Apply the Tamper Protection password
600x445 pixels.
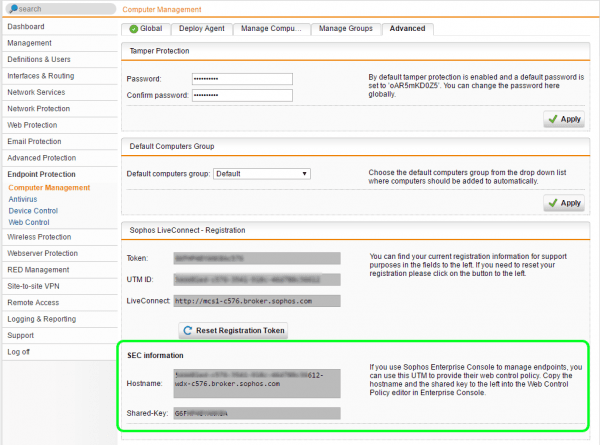564,119
